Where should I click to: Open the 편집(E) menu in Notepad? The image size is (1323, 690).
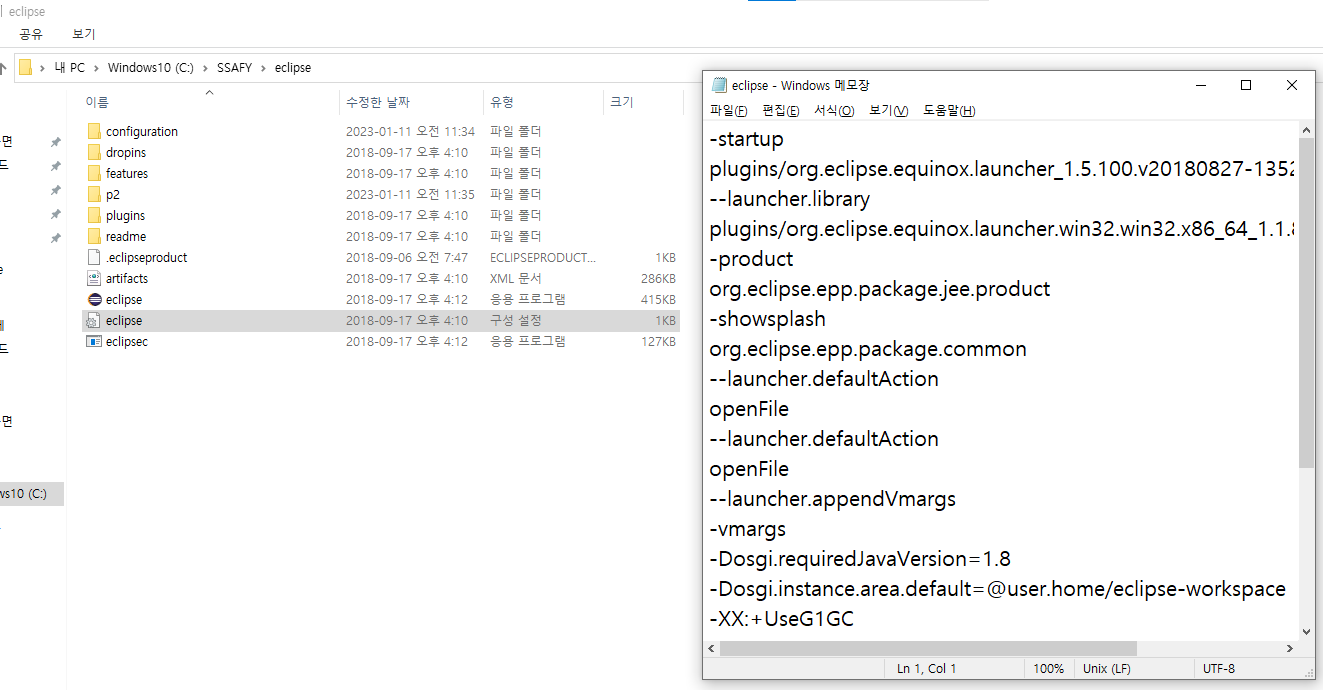(780, 110)
